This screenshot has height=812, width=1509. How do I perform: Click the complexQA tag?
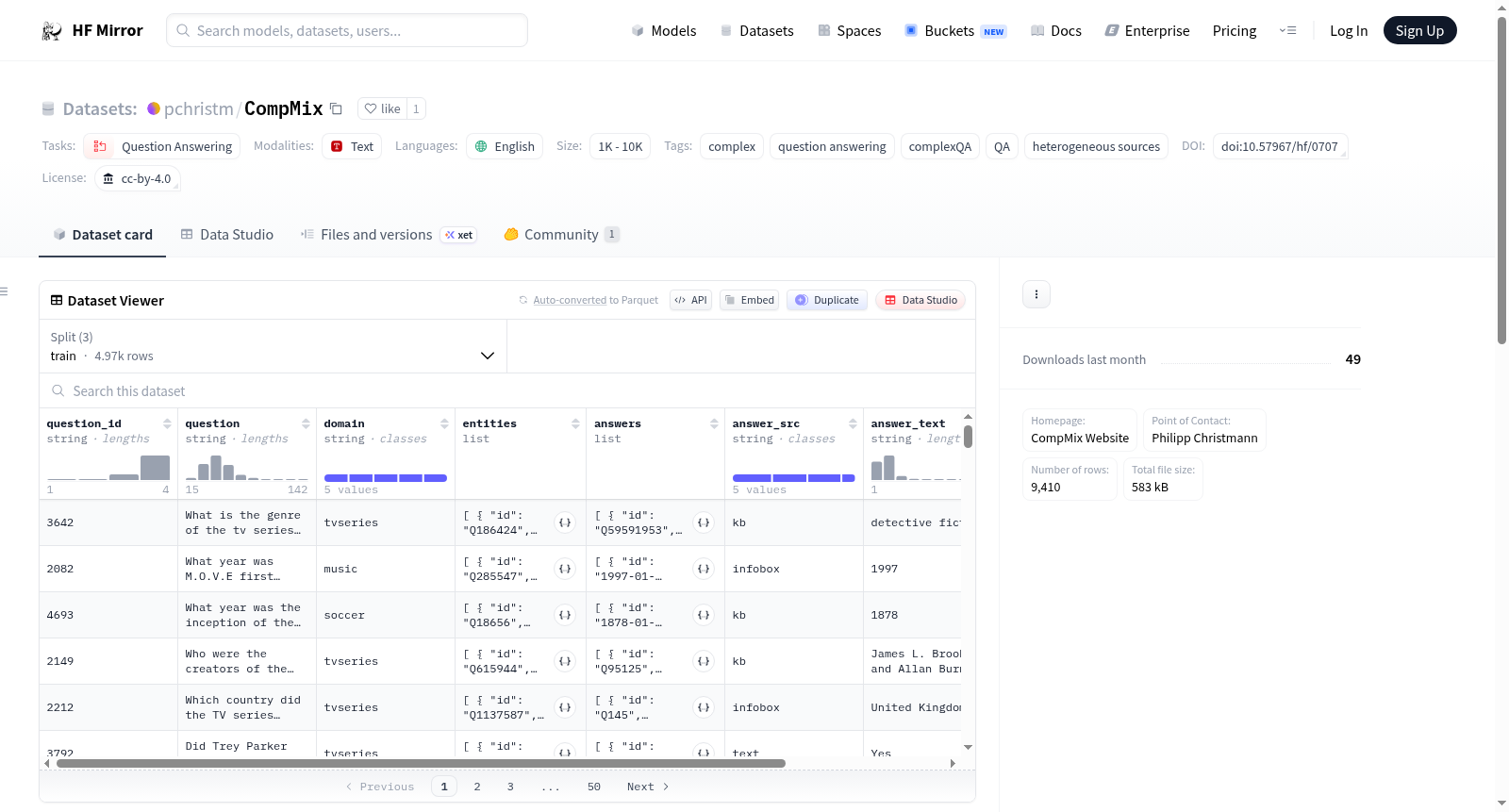pos(940,146)
